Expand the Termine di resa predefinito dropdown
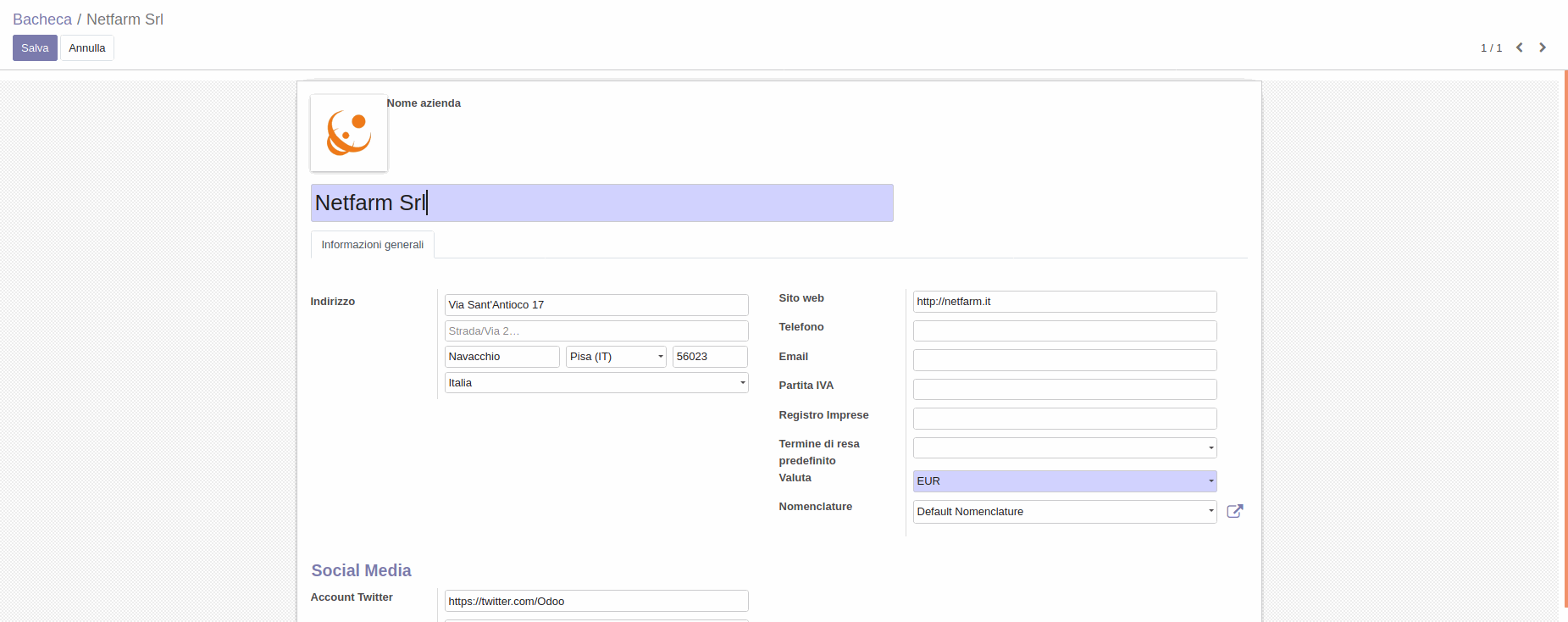The height and width of the screenshot is (622, 1568). [x=1065, y=447]
